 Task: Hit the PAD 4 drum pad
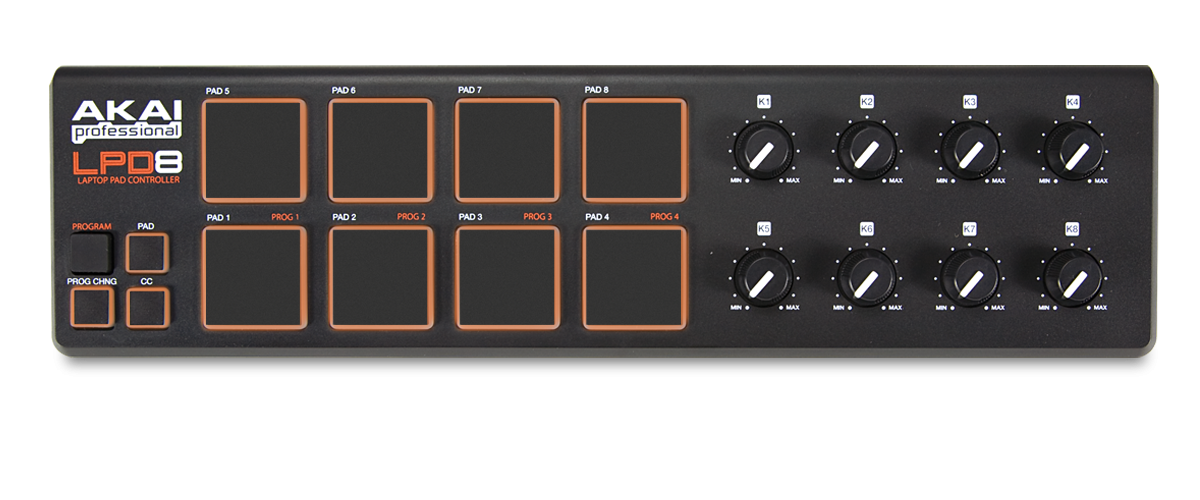click(634, 277)
